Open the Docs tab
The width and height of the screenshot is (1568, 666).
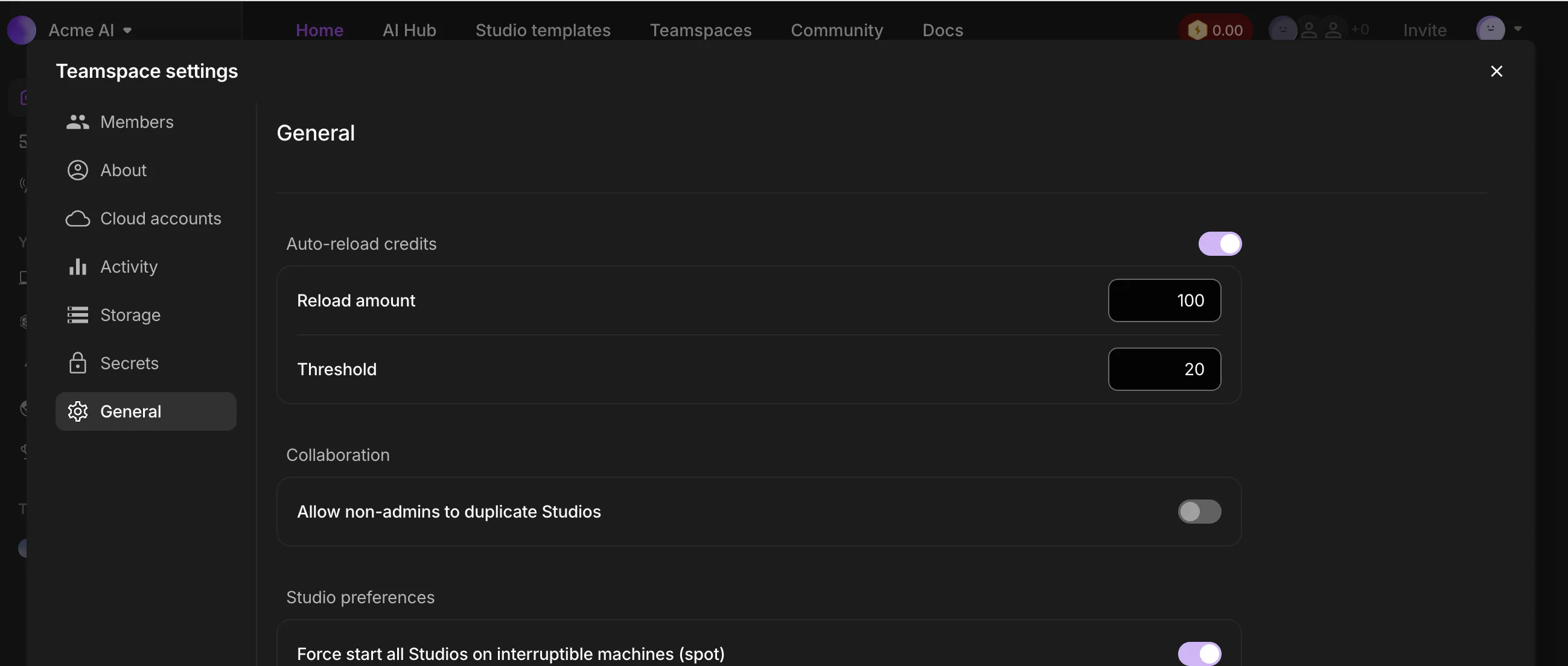[x=942, y=30]
